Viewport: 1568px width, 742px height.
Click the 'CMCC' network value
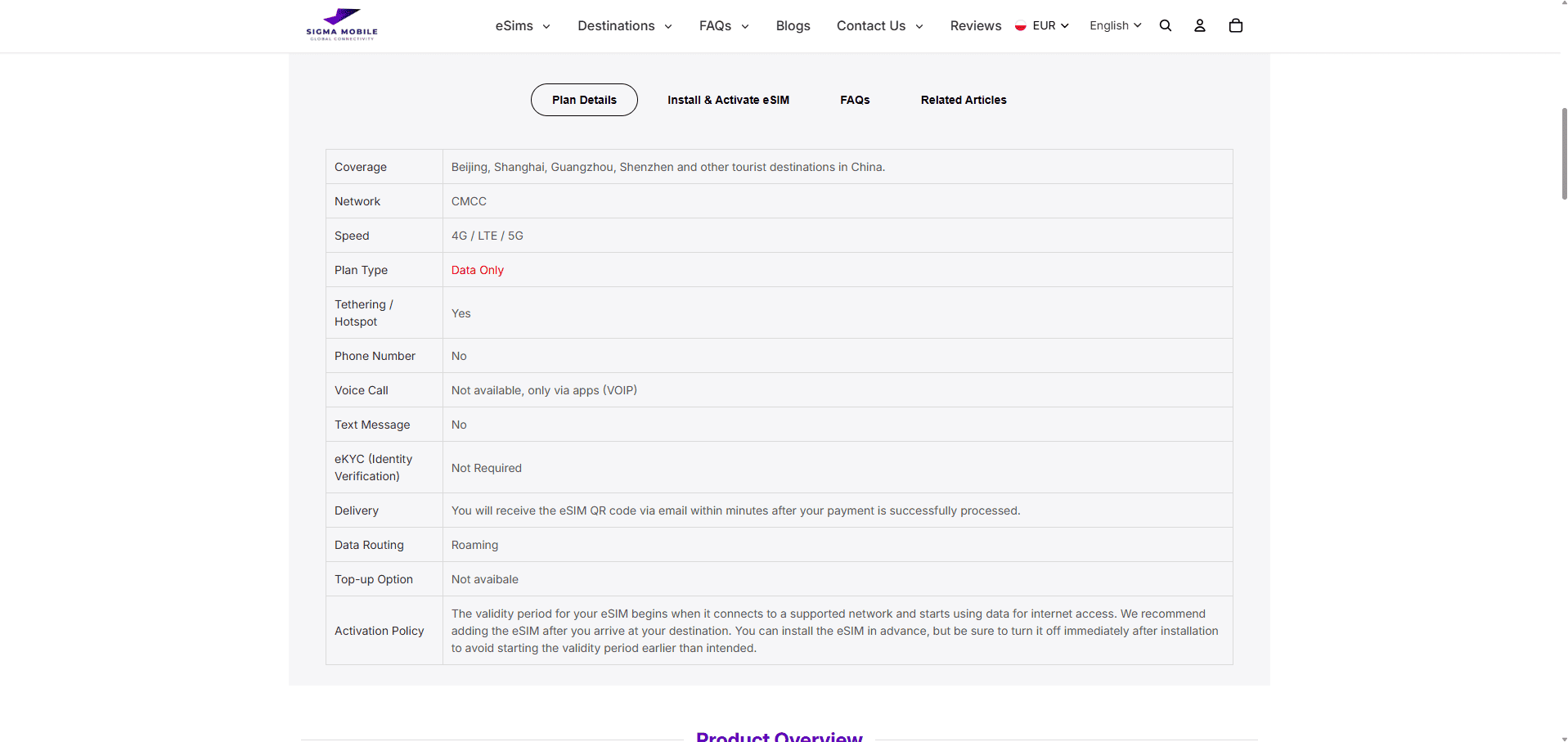coord(469,201)
